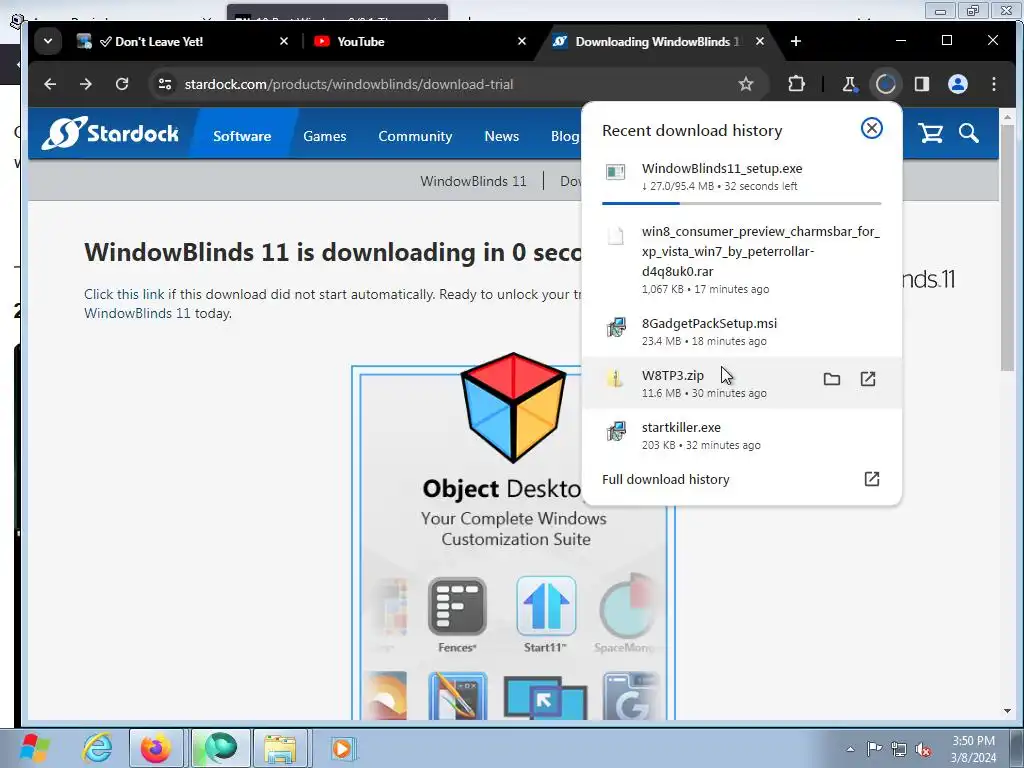This screenshot has width=1024, height=768.
Task: Switch to the "Don't Leave Yet!" tab
Action: 182,41
